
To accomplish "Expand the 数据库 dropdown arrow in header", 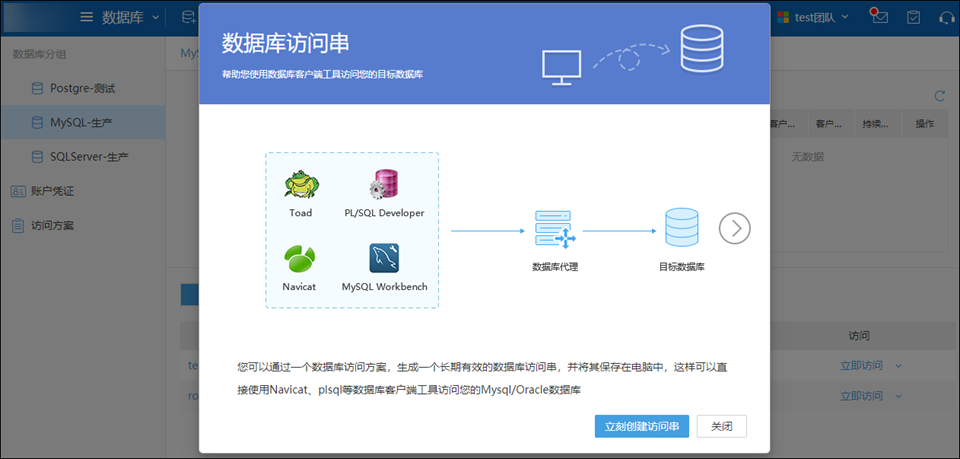I will pos(154,17).
